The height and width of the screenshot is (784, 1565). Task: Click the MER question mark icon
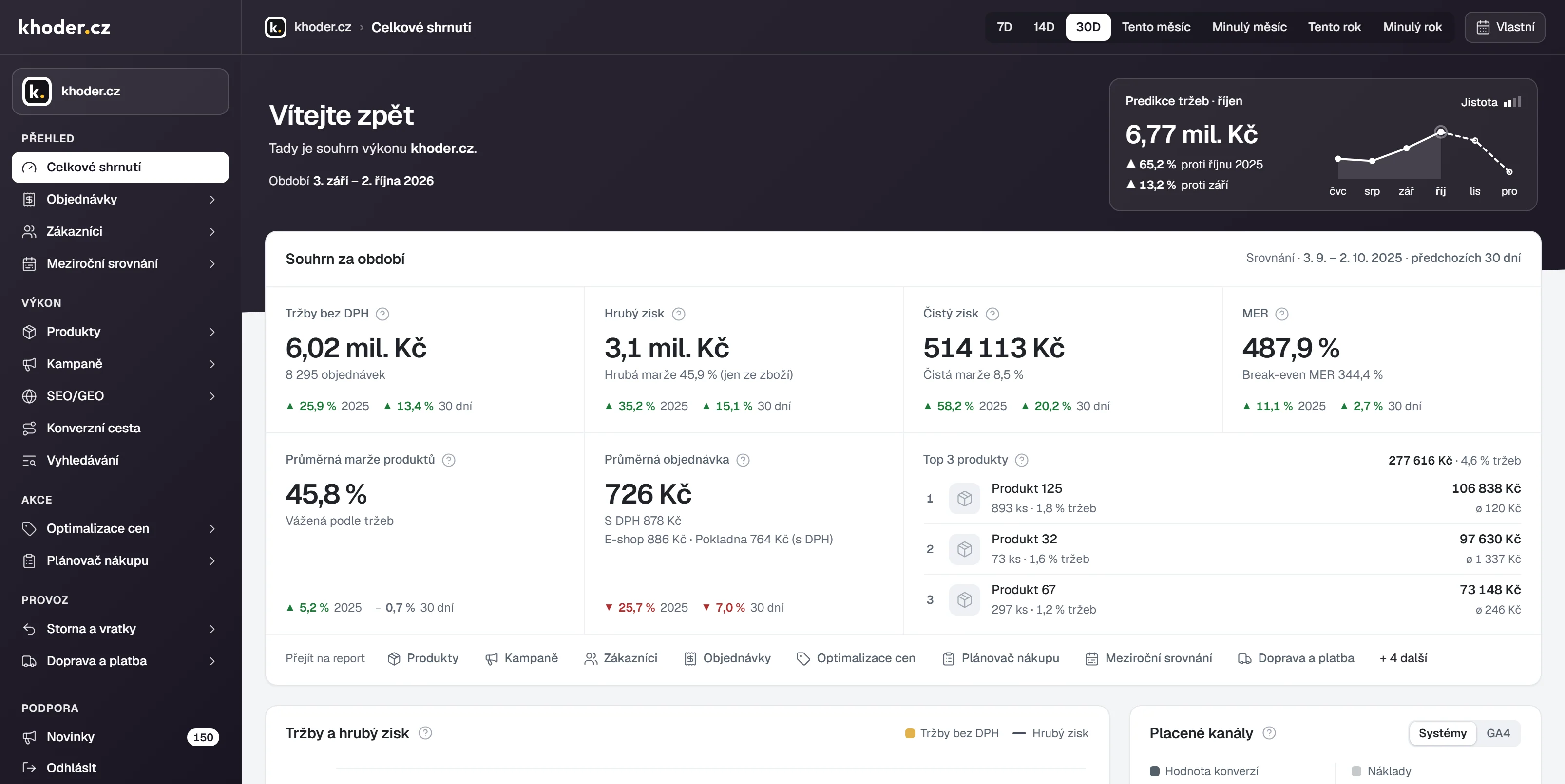pyautogui.click(x=1281, y=314)
